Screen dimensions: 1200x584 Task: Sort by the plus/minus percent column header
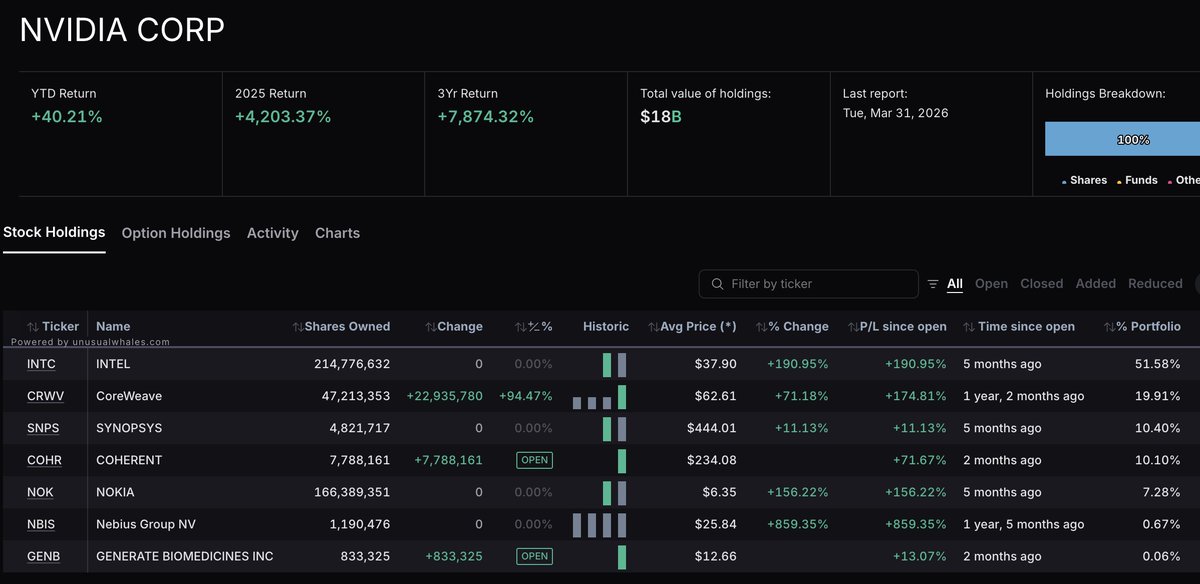coord(533,327)
